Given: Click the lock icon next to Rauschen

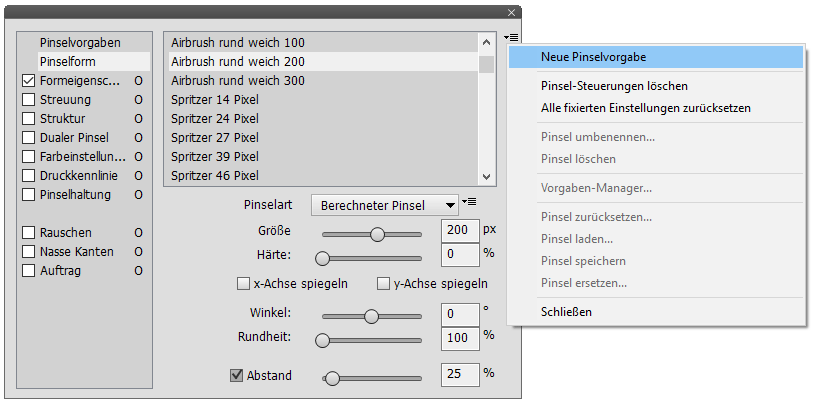Looking at the screenshot, I should [x=139, y=233].
